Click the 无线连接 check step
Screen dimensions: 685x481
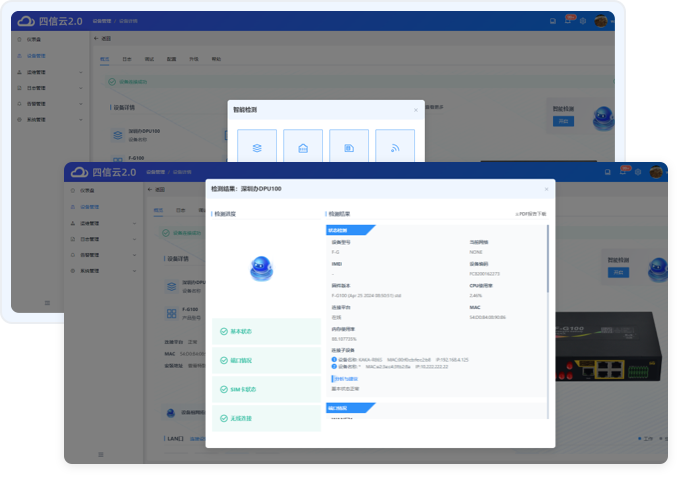point(266,419)
